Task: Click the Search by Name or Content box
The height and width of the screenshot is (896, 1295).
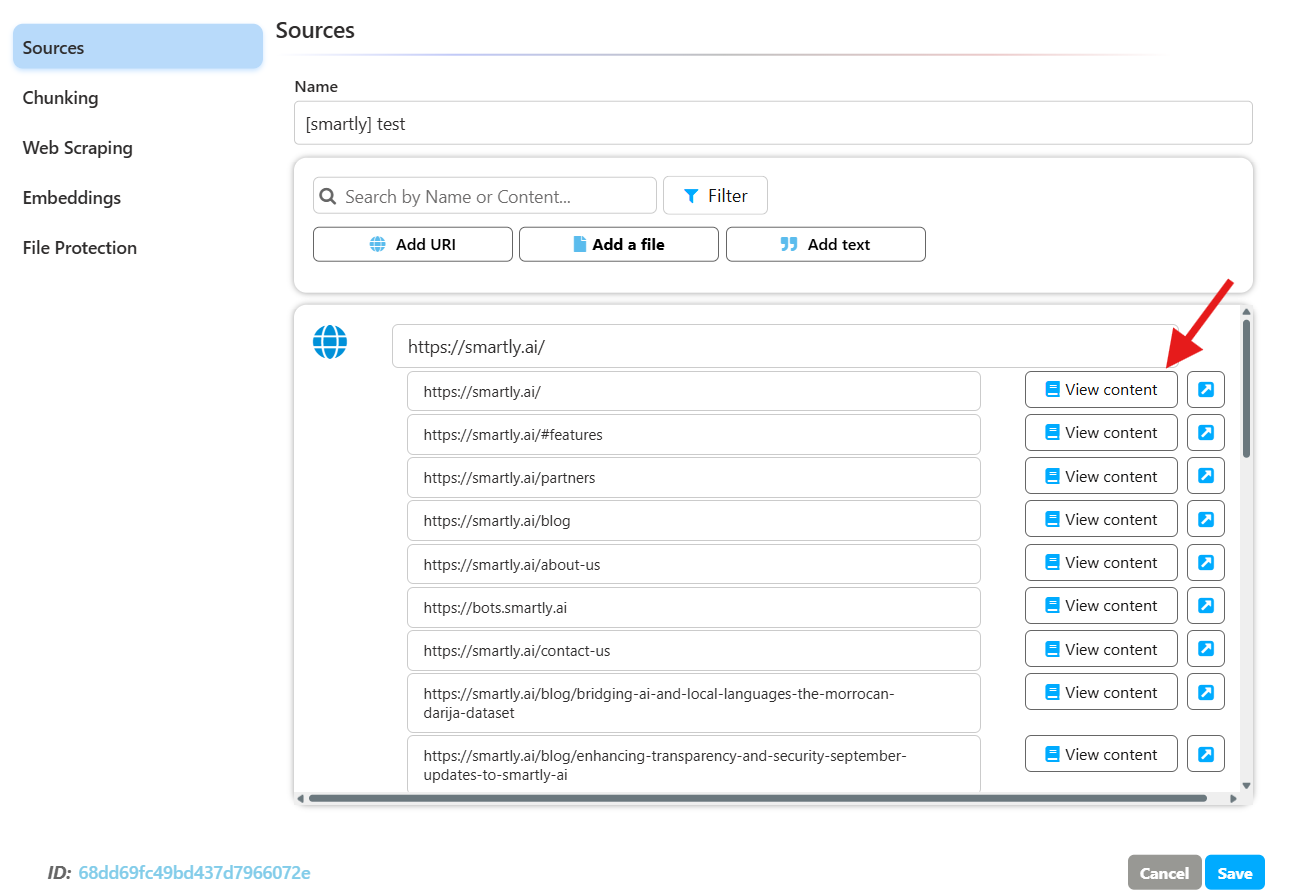Action: point(485,196)
